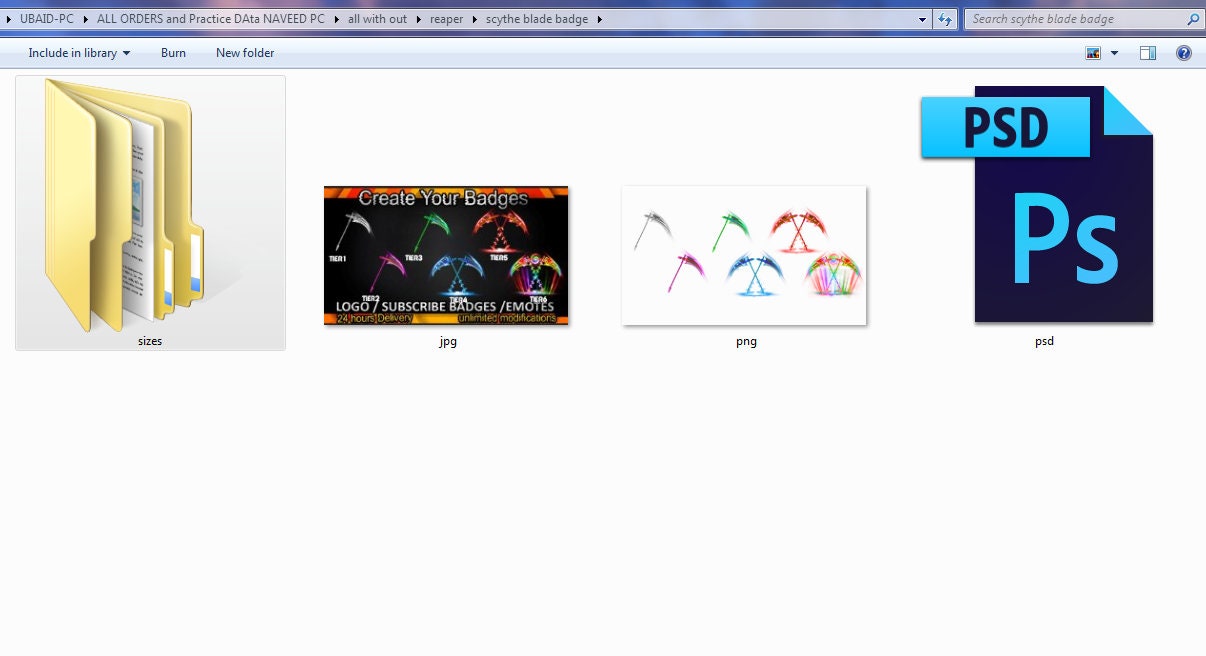The image size is (1206, 656).
Task: Navigate to the reaper breadcrumb
Action: tap(447, 19)
